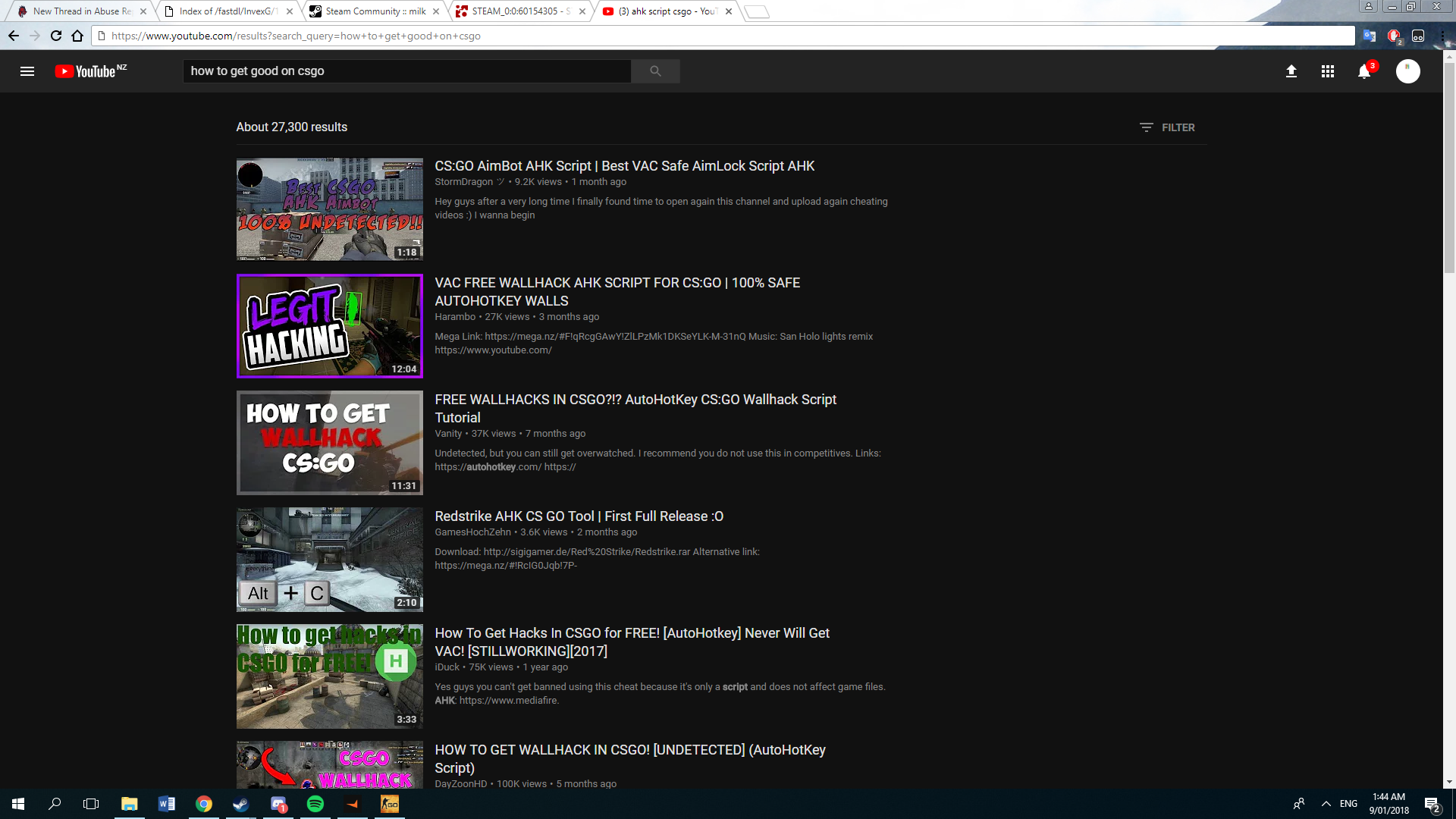Screen dimensions: 1456x819
Task: Click the ENG language indicator
Action: 1348,804
